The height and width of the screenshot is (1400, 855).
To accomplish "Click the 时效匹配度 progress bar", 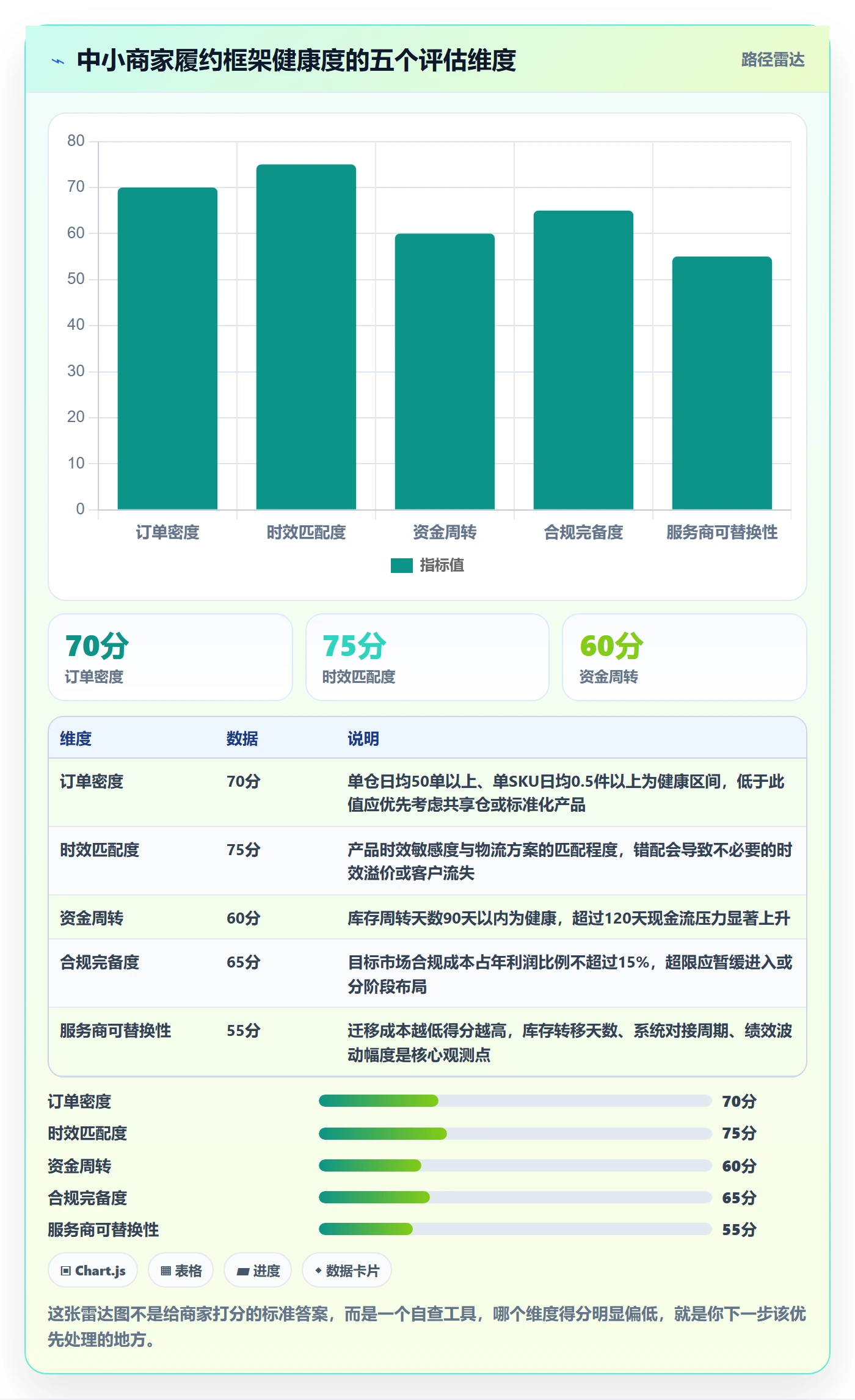I will 515,1134.
